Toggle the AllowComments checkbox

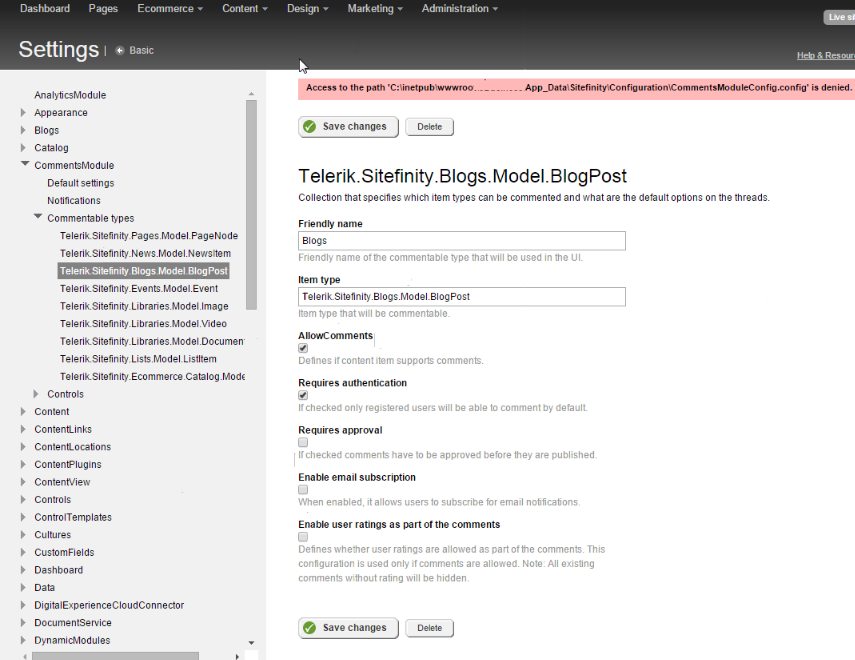coord(303,348)
